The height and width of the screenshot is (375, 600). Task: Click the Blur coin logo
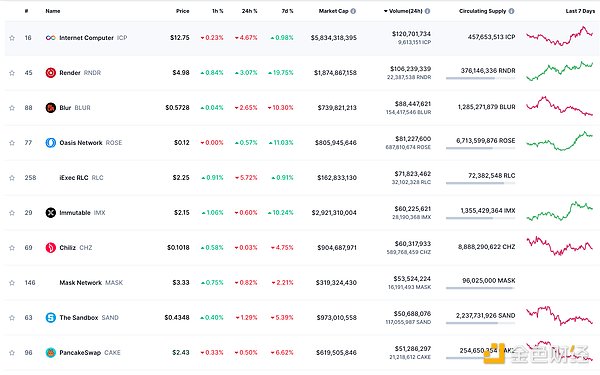tap(51, 108)
